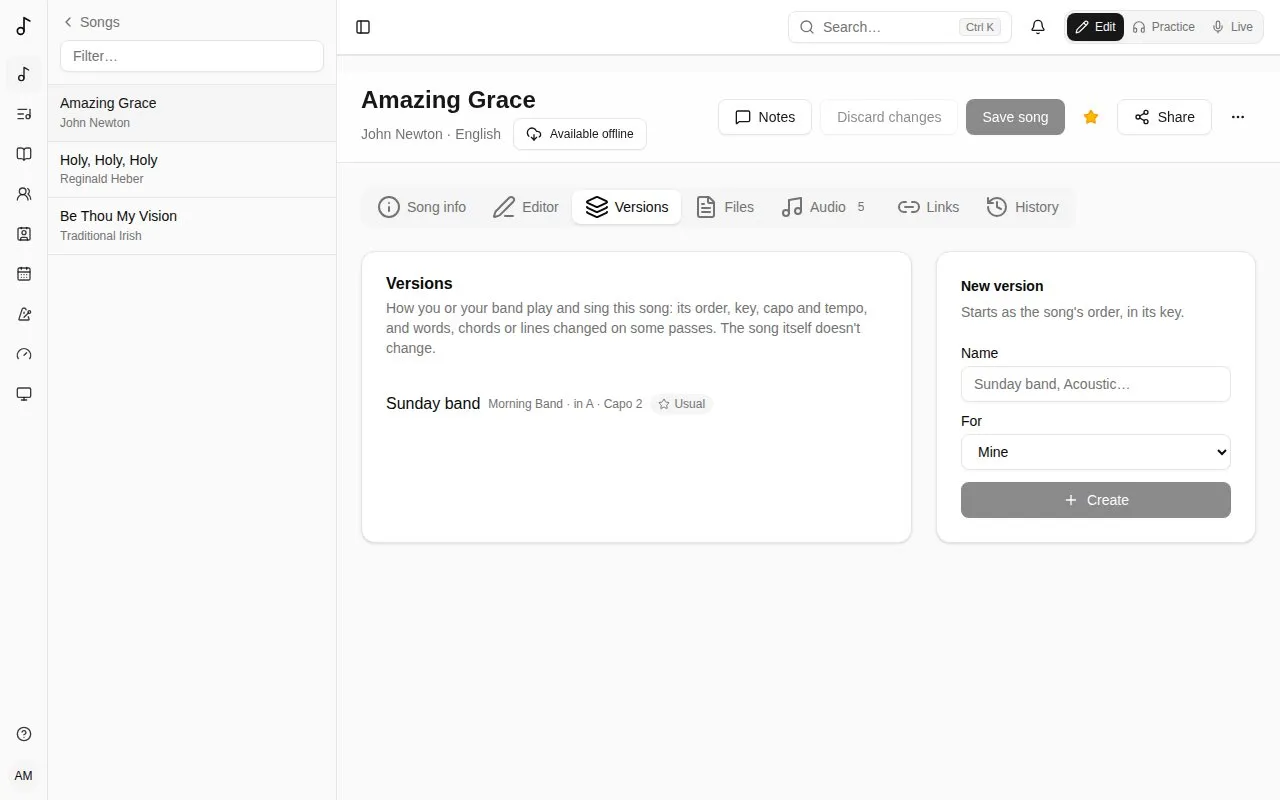This screenshot has width=1280, height=800.
Task: Open the Links tab
Action: (928, 207)
